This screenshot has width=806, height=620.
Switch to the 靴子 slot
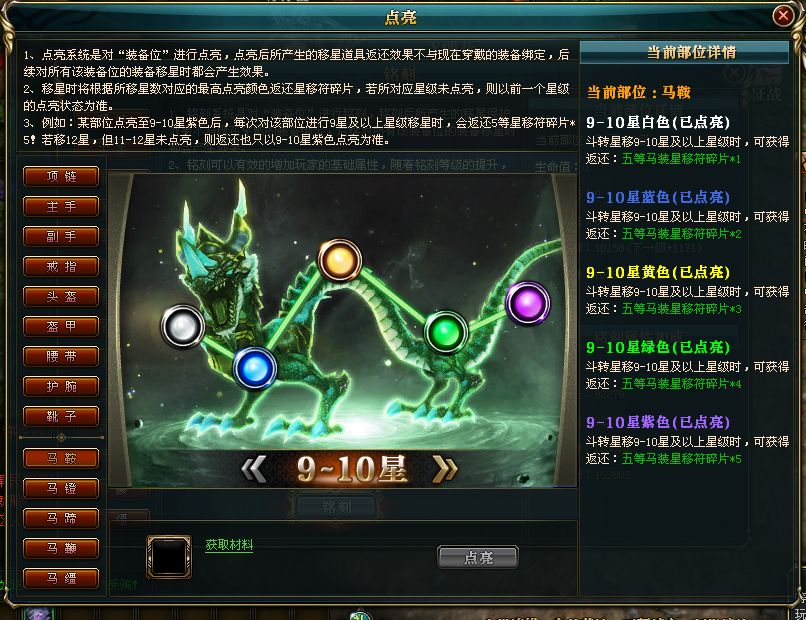tap(61, 416)
